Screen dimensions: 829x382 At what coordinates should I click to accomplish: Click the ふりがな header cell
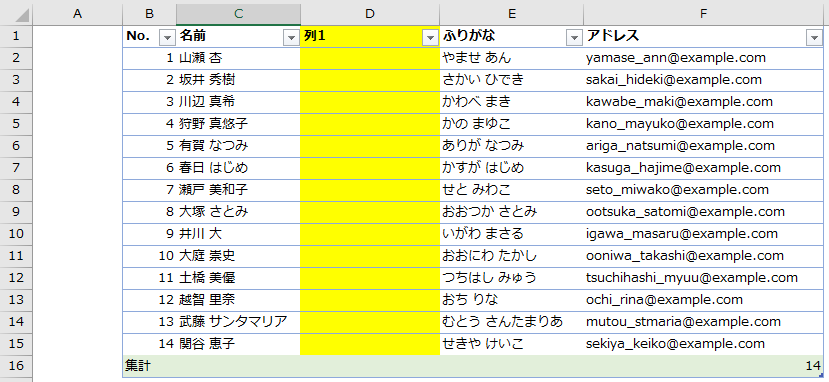click(x=511, y=36)
